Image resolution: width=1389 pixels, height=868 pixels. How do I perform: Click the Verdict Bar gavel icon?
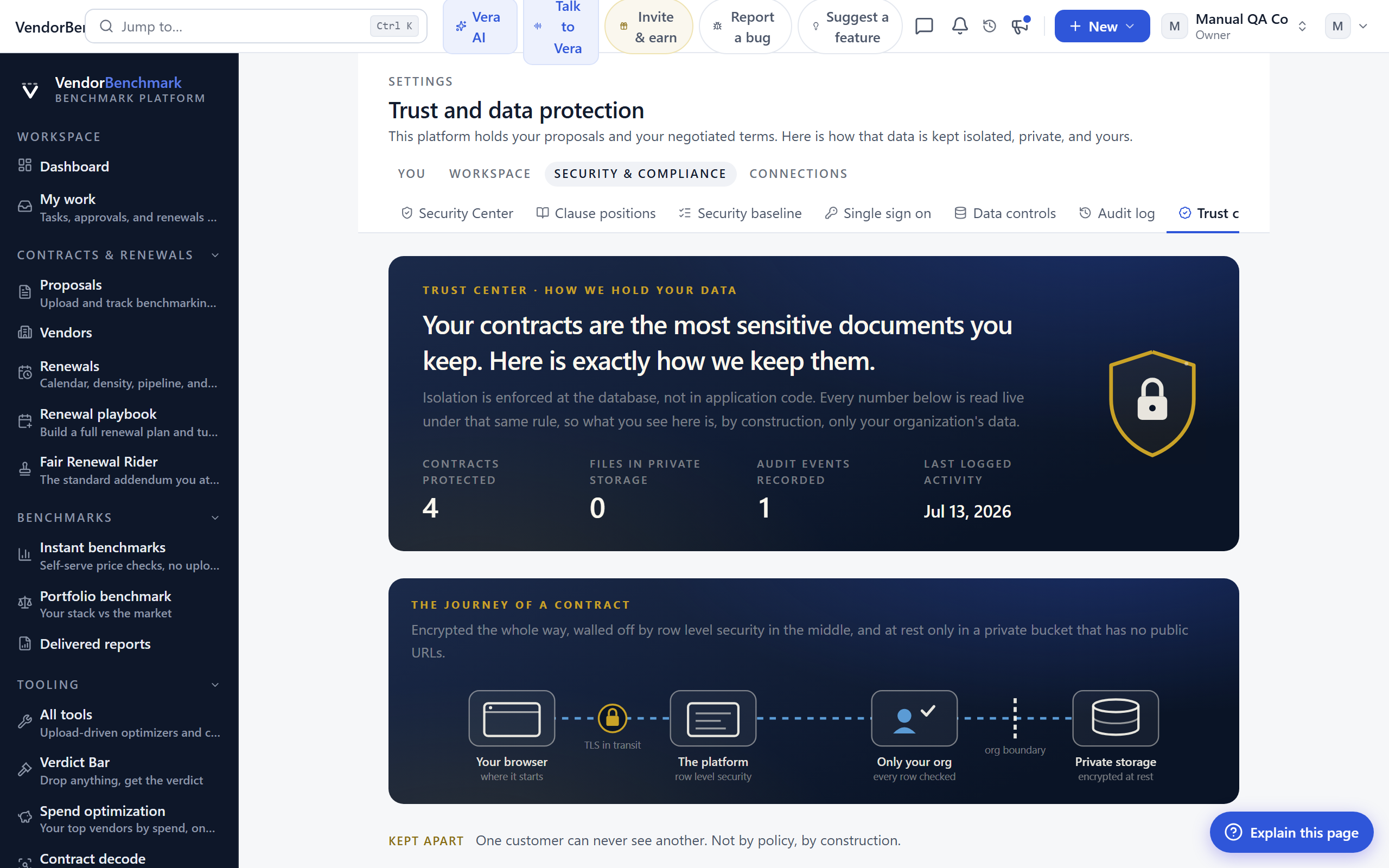[x=24, y=770]
